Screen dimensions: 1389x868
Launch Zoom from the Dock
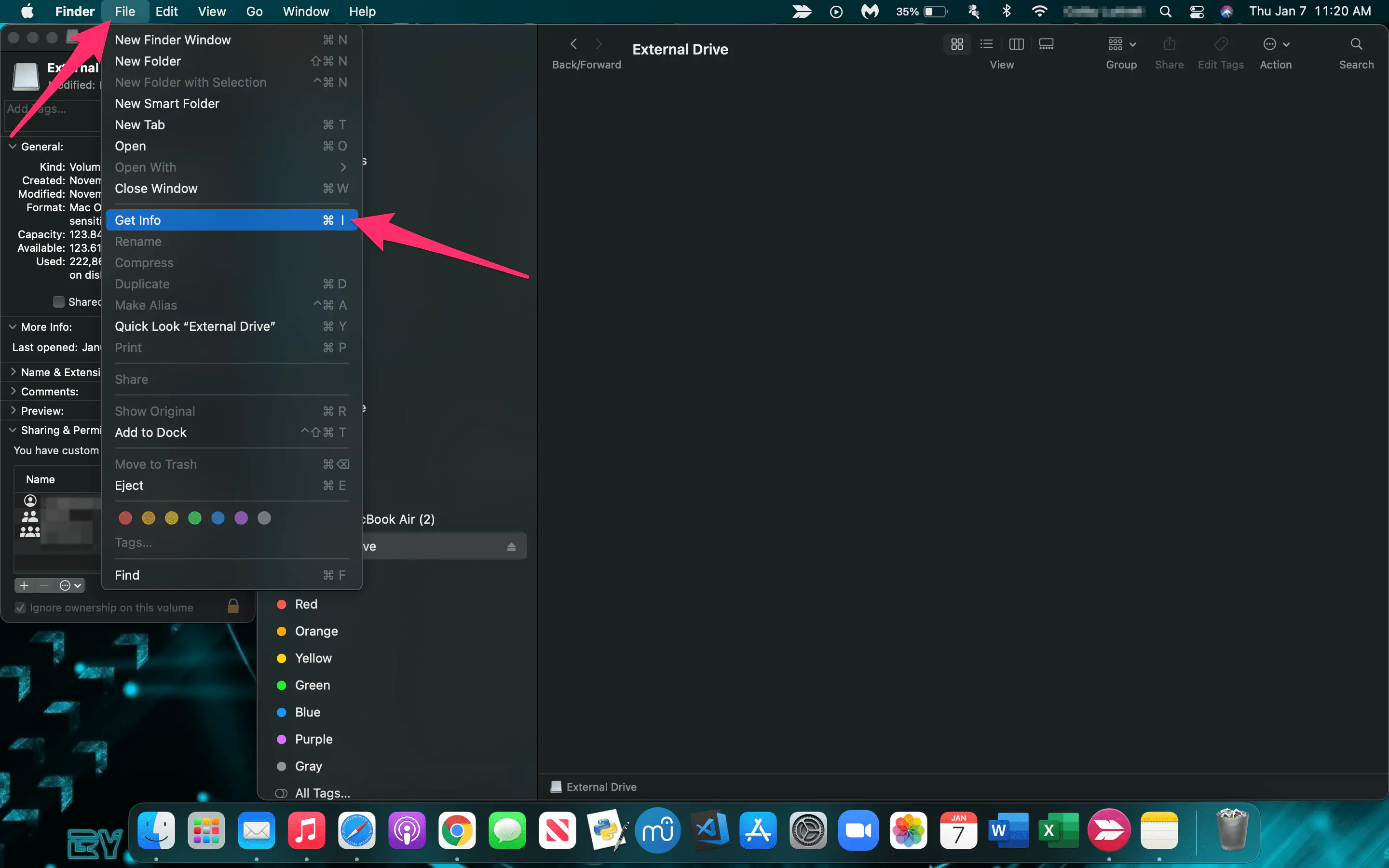pyautogui.click(x=858, y=831)
